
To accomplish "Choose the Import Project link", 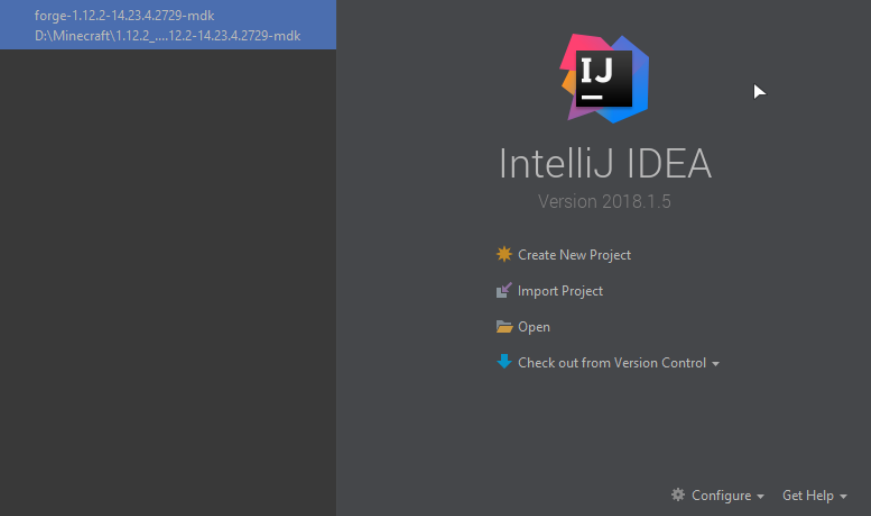I will tap(560, 291).
